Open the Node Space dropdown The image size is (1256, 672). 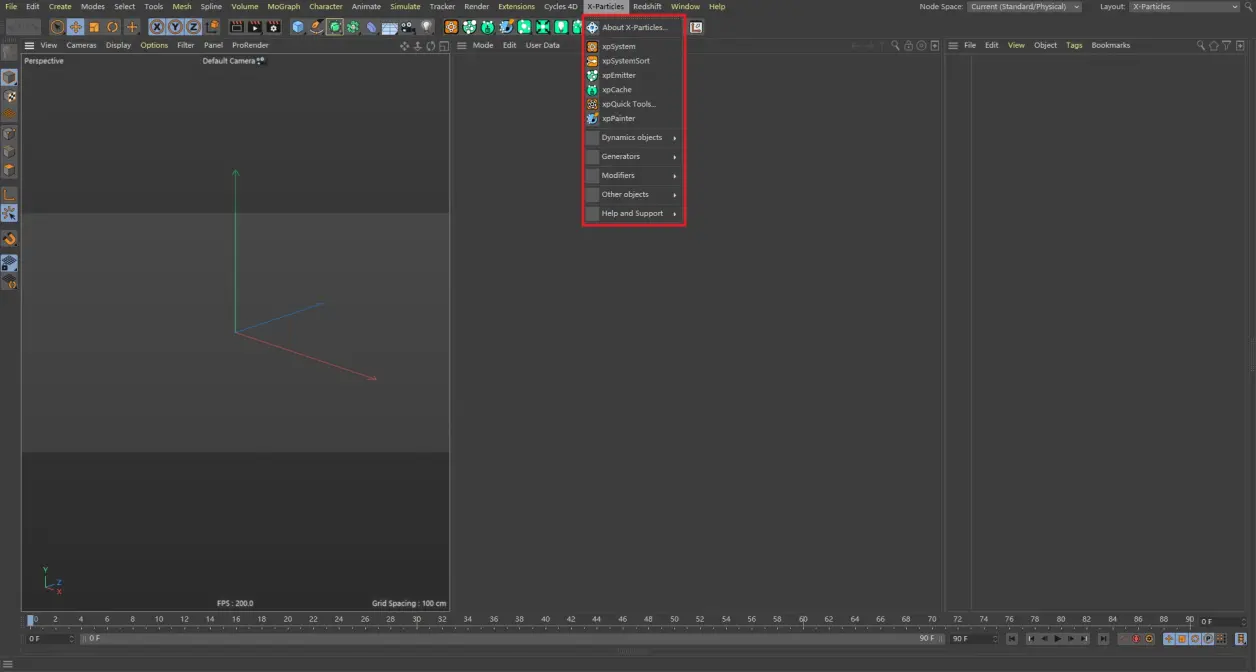tap(1023, 6)
